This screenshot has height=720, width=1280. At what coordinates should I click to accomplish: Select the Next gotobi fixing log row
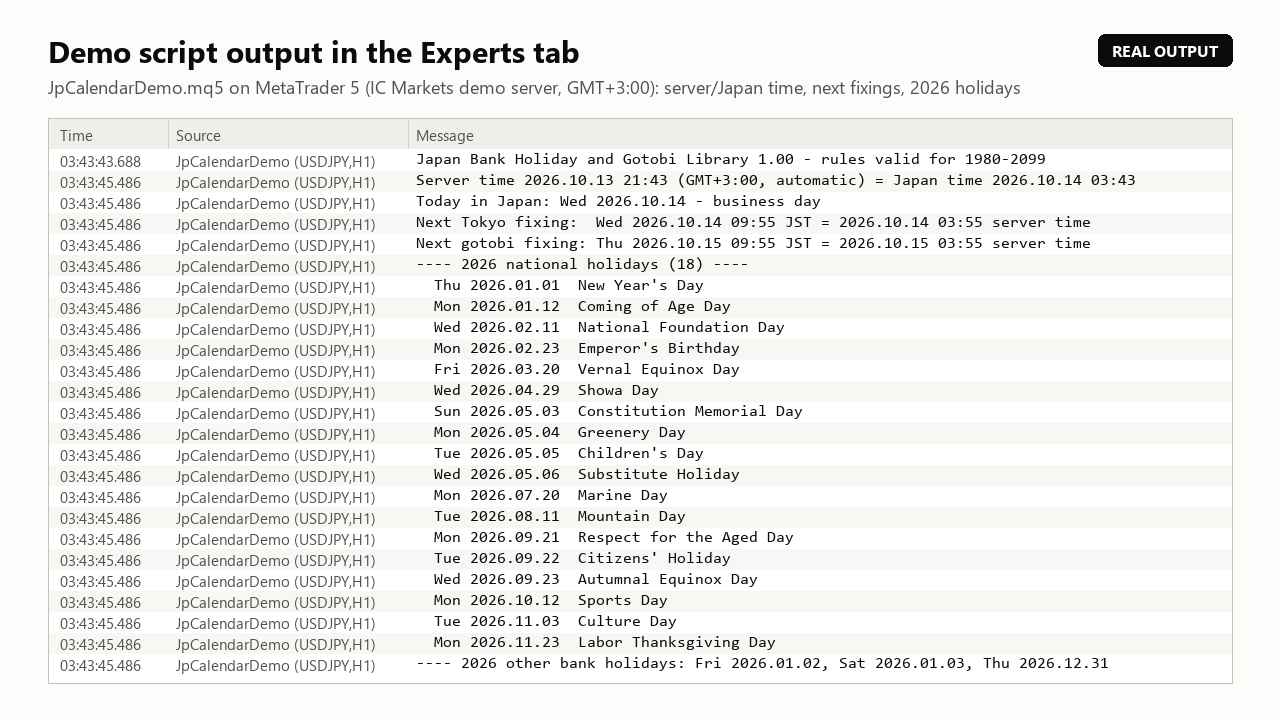click(640, 244)
